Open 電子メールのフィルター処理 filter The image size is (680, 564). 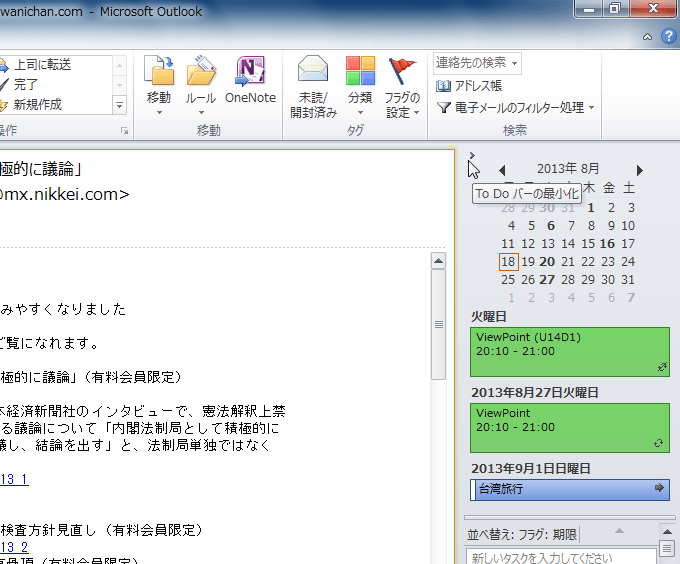[x=515, y=108]
